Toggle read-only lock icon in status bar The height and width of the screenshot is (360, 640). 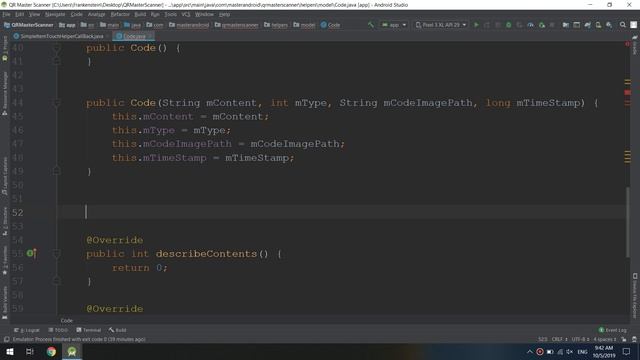(x=624, y=339)
